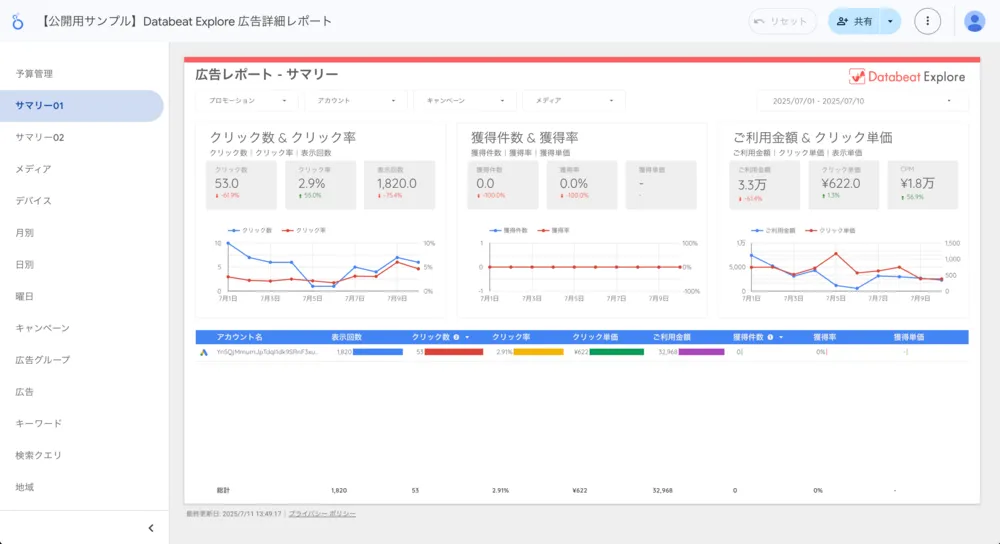Image resolution: width=1000 pixels, height=544 pixels.
Task: Click the info icon beside クリック数 column header
Action: tap(456, 338)
